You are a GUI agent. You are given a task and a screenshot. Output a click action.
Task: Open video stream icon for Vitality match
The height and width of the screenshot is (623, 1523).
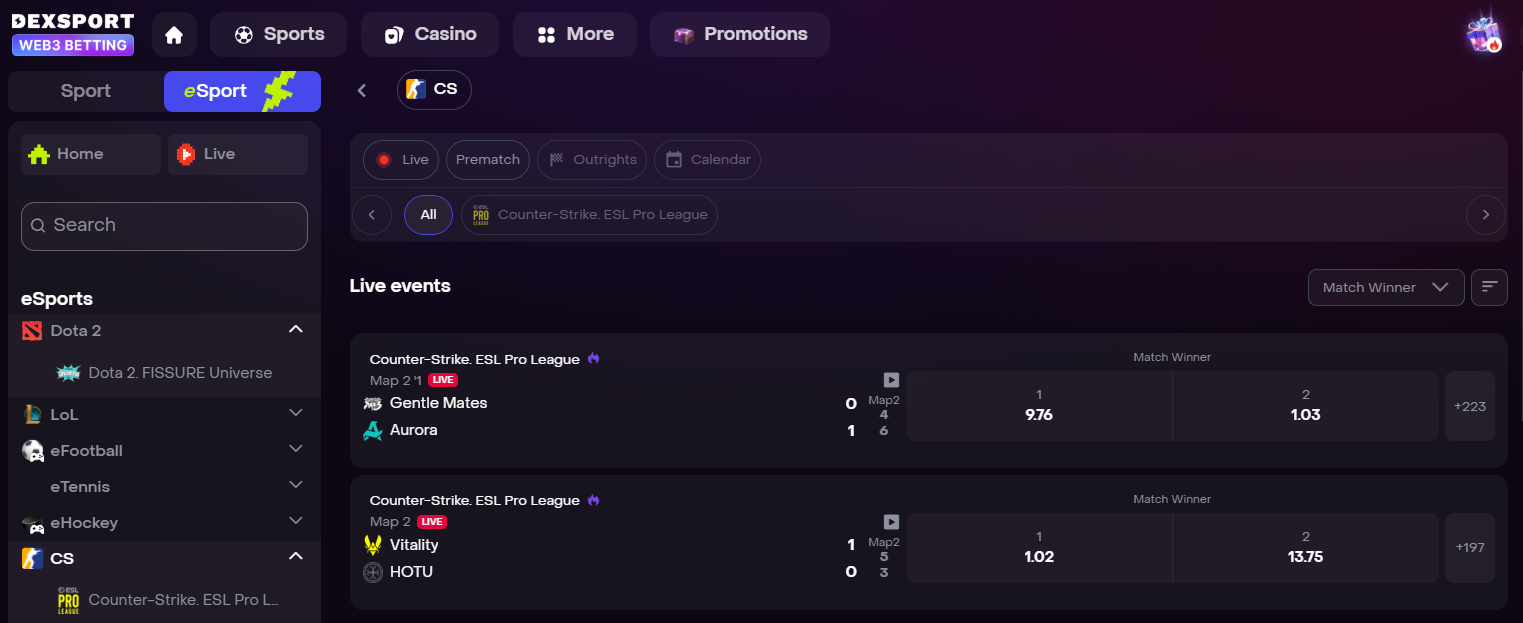pos(891,522)
